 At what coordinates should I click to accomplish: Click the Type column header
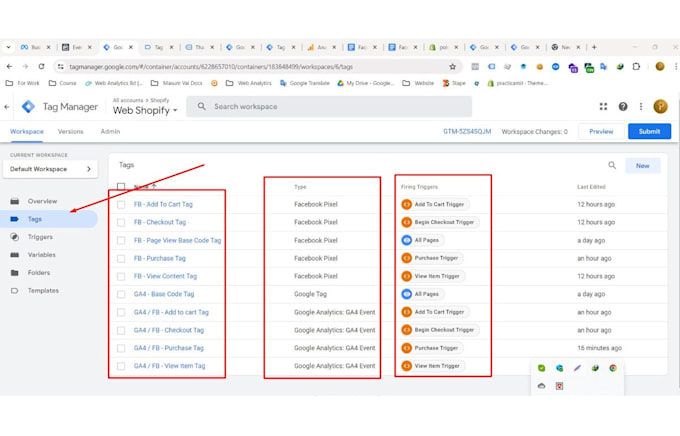[x=300, y=187]
